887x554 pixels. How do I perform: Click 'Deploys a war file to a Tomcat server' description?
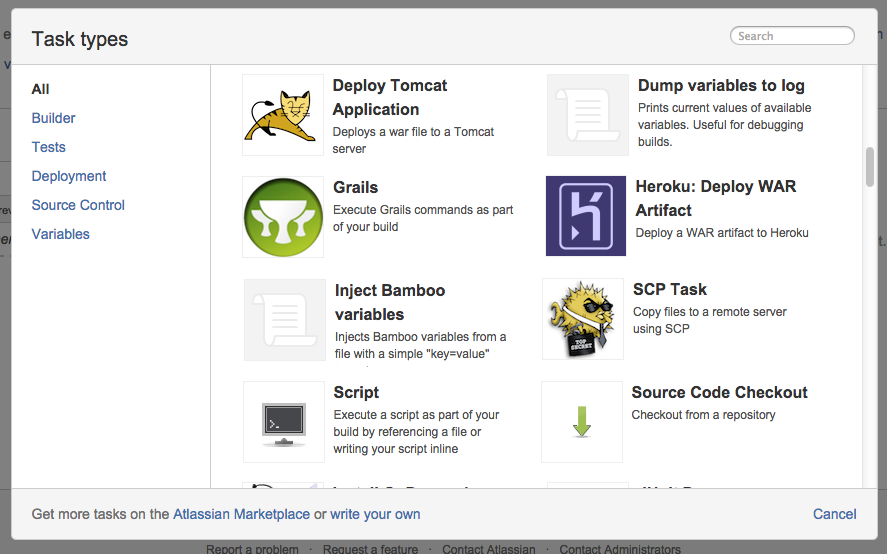[413, 140]
